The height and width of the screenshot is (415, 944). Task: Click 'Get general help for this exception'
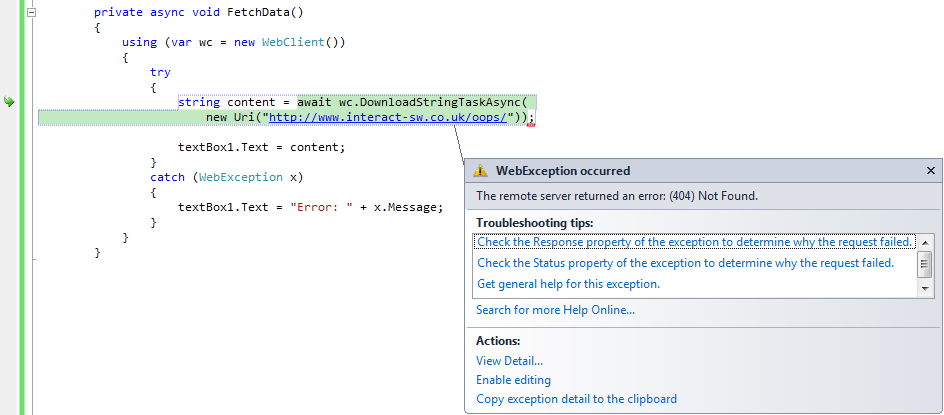(568, 284)
